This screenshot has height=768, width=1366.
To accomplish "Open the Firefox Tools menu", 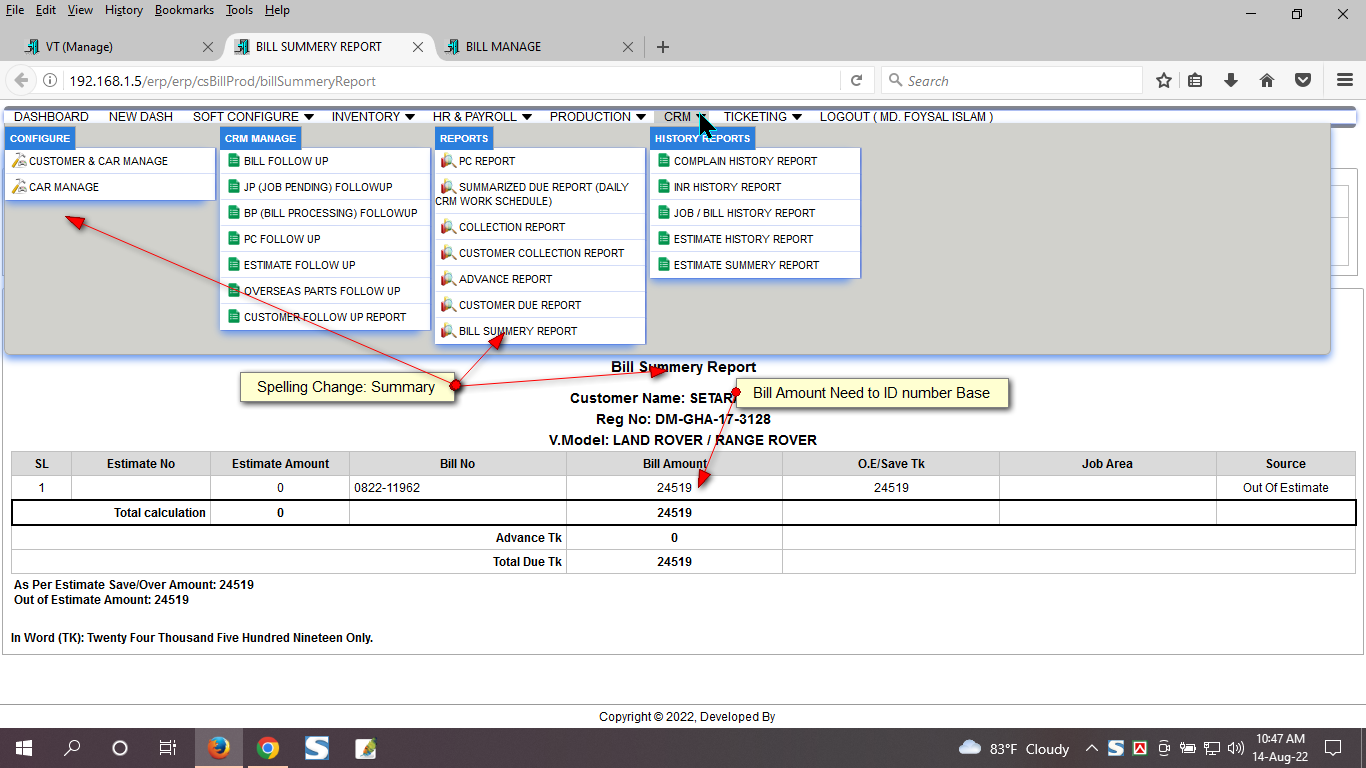I will point(239,10).
